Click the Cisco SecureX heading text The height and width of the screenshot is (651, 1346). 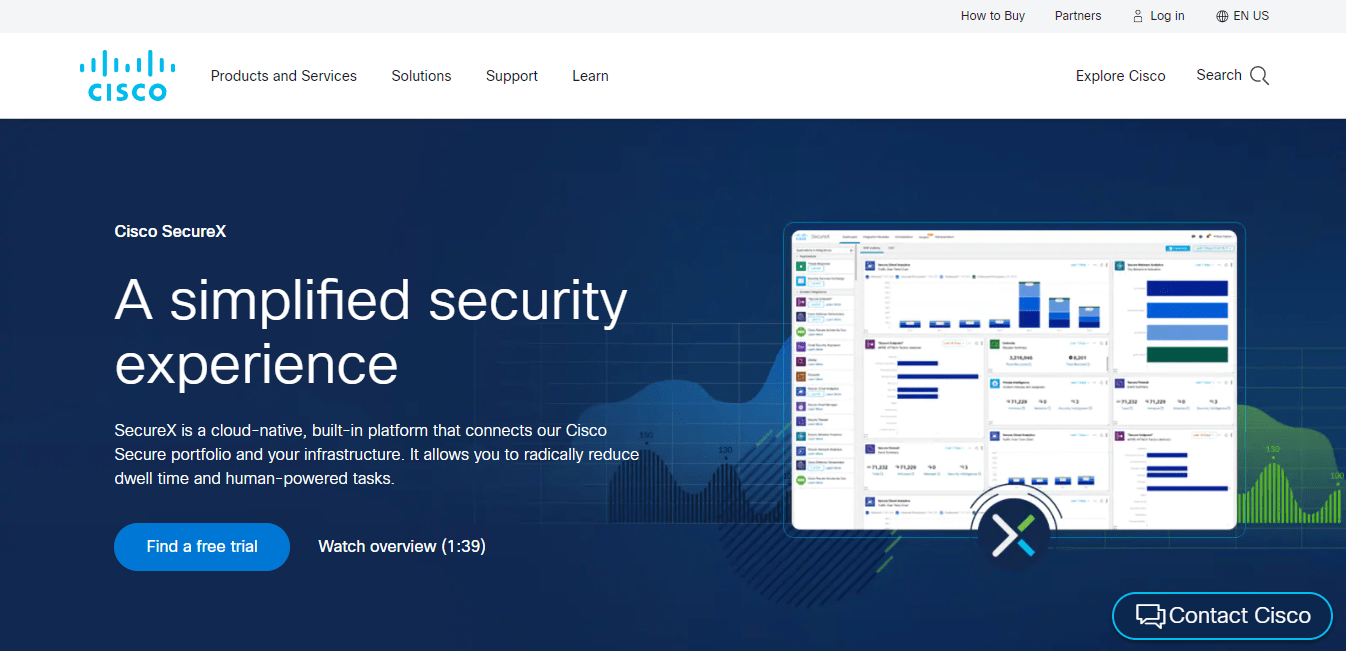pos(171,231)
